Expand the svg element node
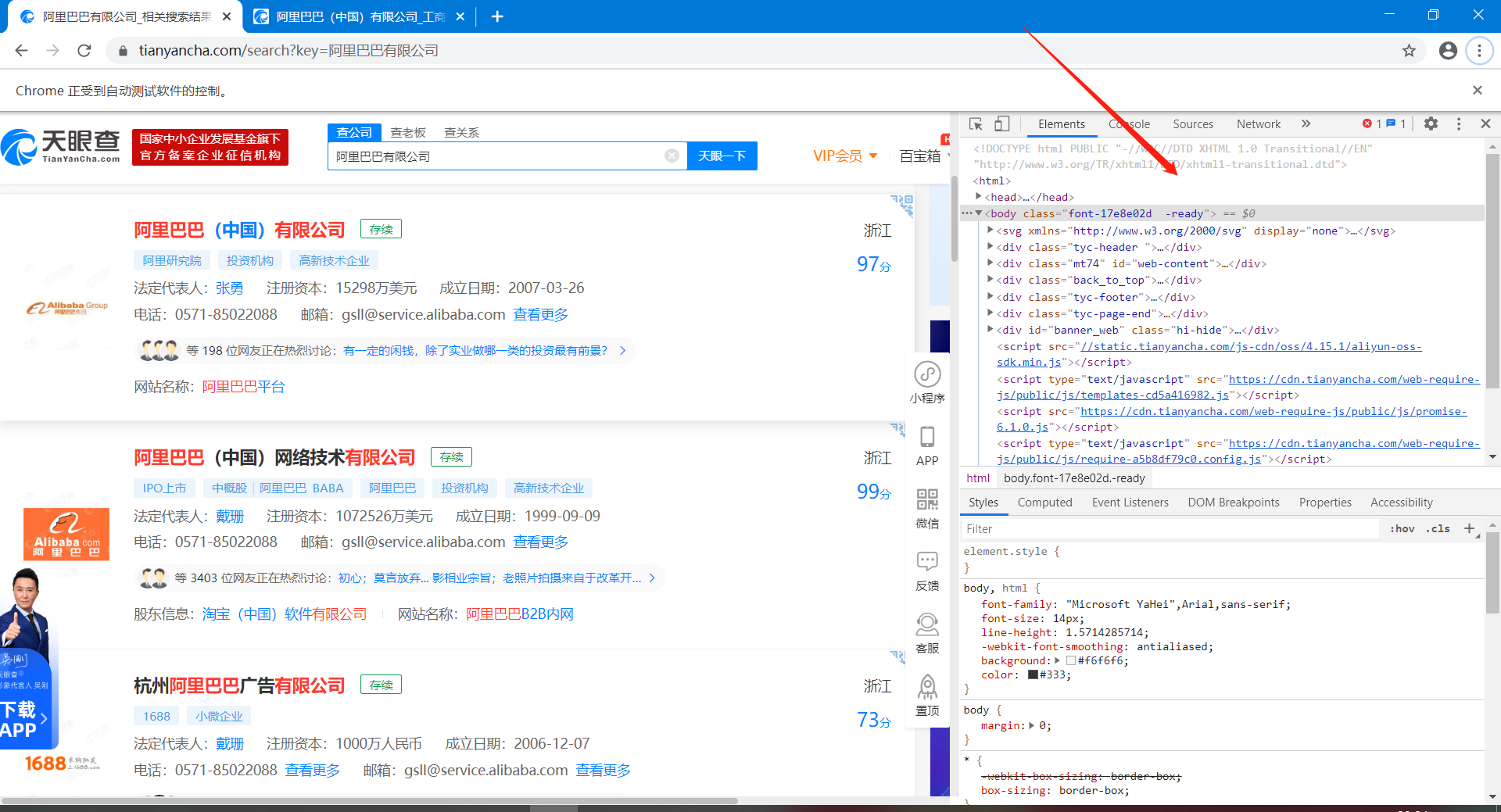The height and width of the screenshot is (812, 1501). [x=991, y=231]
